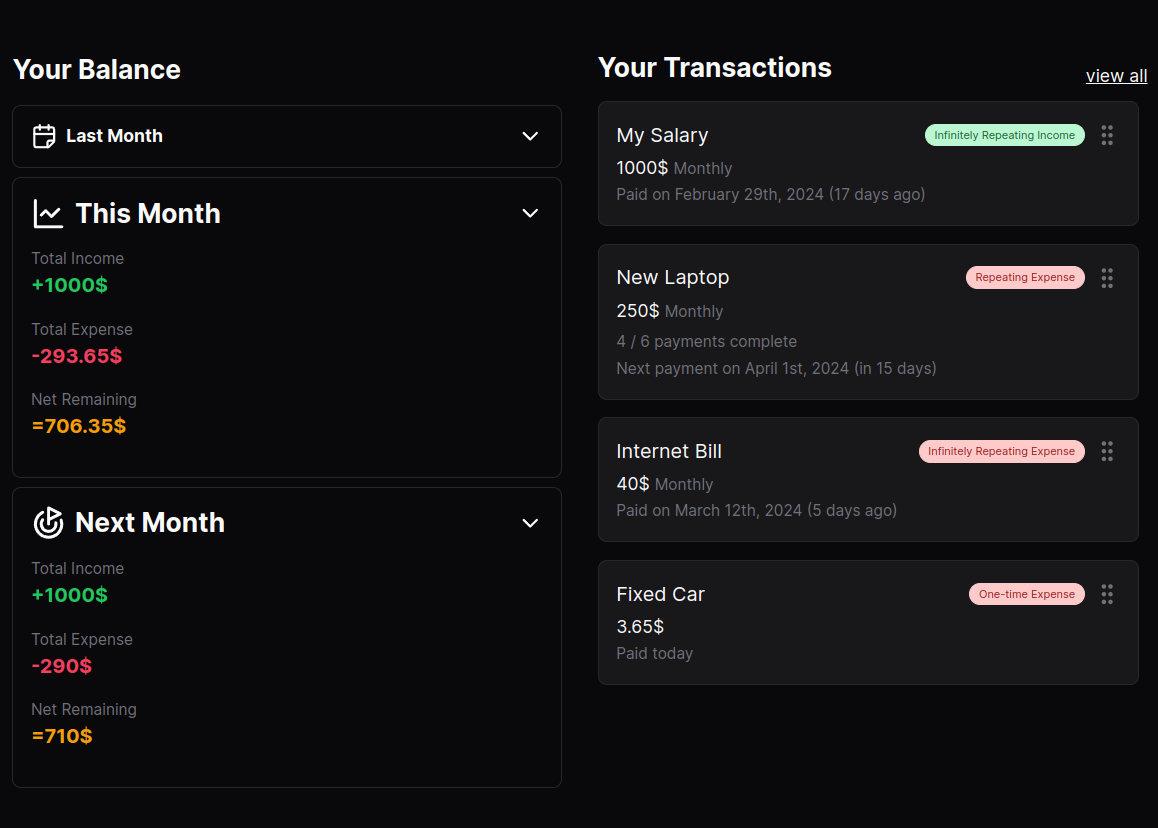Click the 4/6 payments complete progress text

707,341
